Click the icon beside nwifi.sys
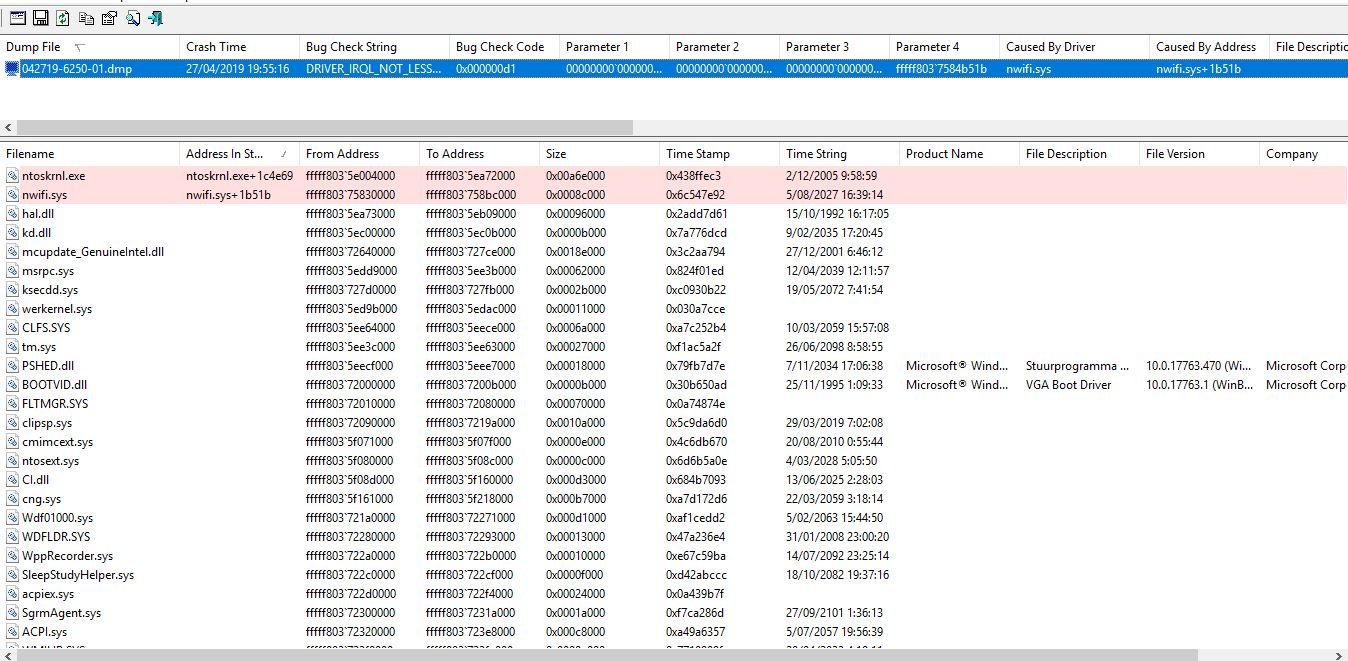This screenshot has width=1348, height=661. pyautogui.click(x=12, y=195)
